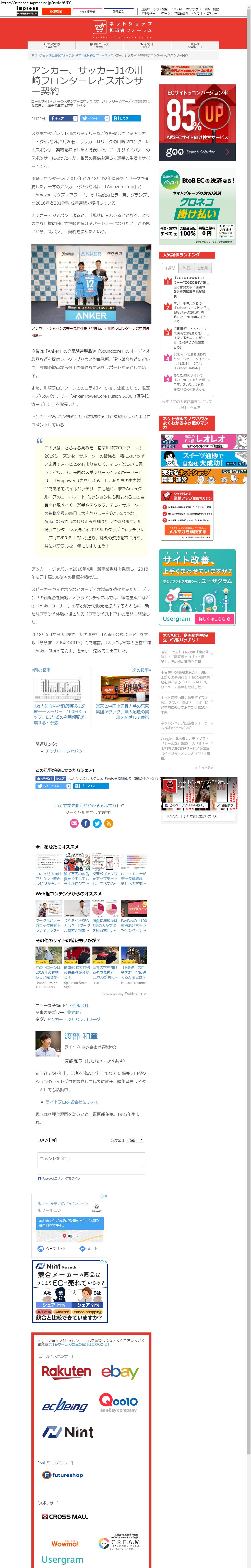Click the Impress Business Media logo
Viewport: 251px width, 1568px height.
[27, 10]
